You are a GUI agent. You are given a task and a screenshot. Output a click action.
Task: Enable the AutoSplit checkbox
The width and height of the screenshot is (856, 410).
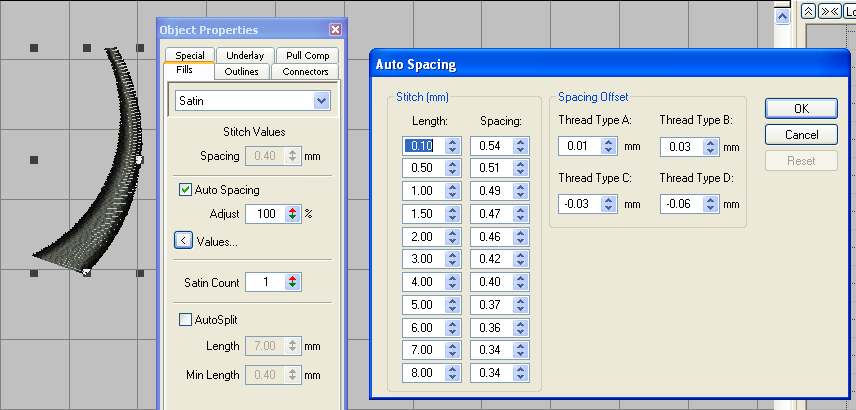[185, 320]
